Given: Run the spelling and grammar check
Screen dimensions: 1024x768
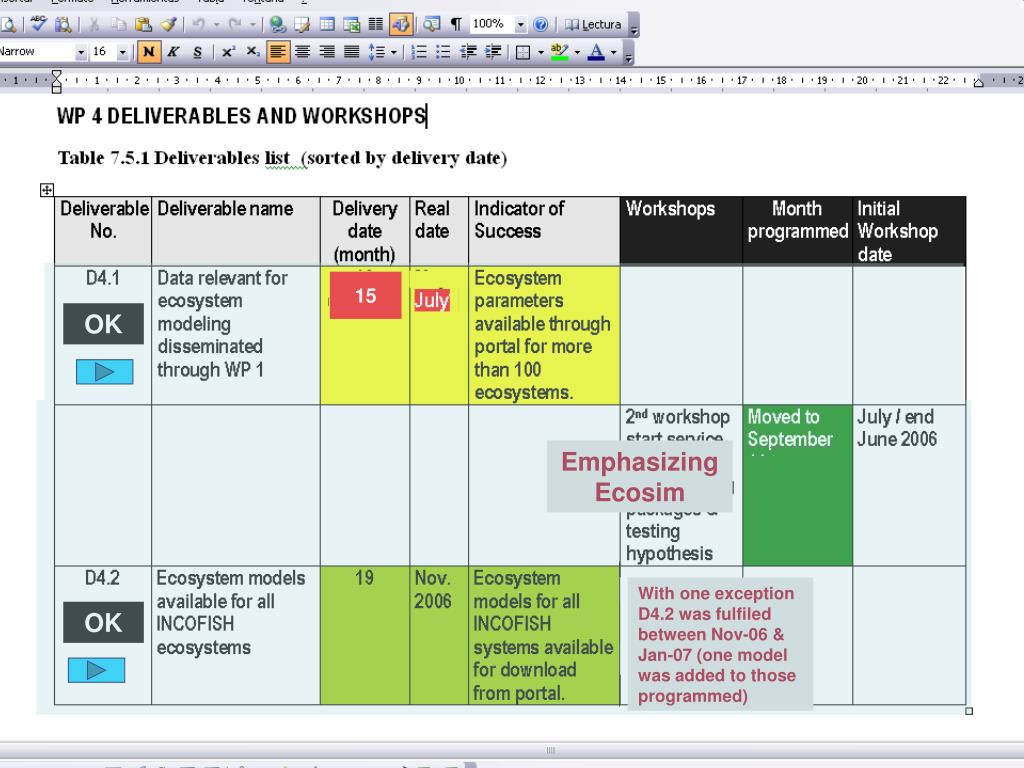Looking at the screenshot, I should click(x=39, y=25).
